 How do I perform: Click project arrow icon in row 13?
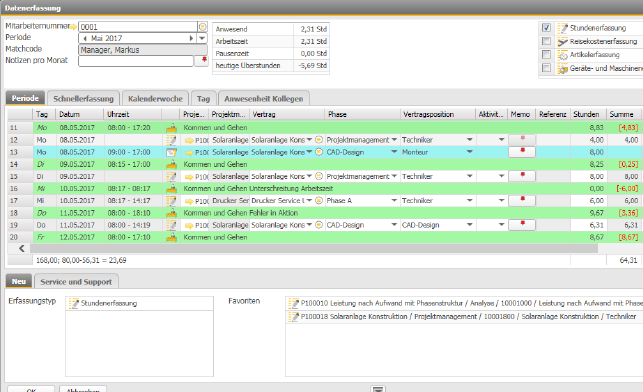pos(189,152)
